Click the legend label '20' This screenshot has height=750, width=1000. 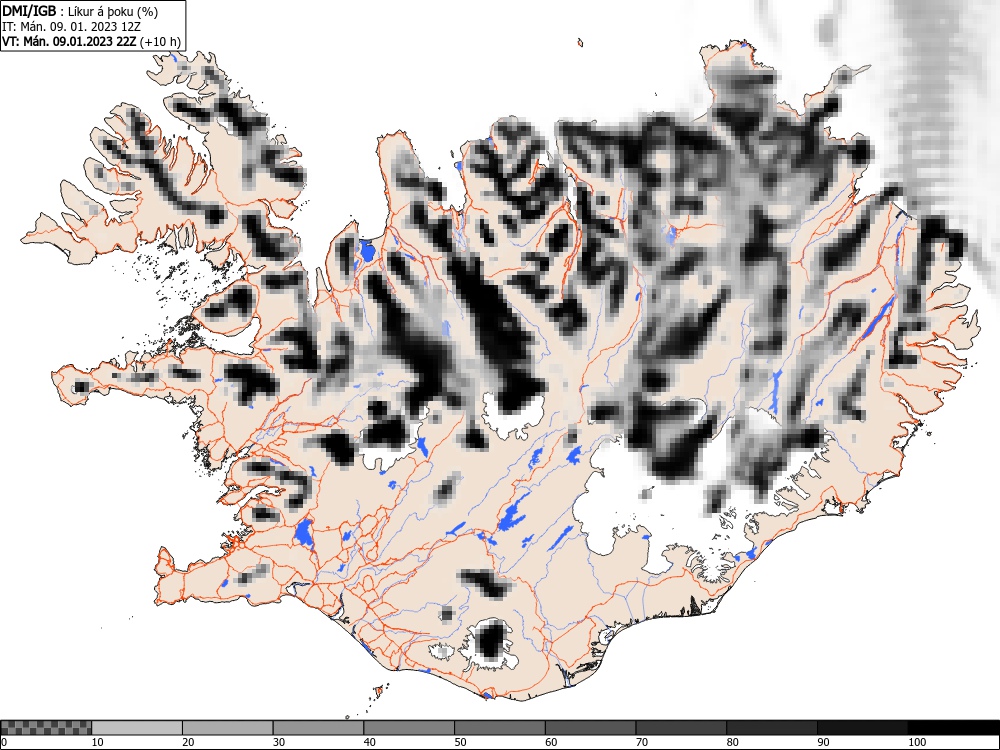click(188, 742)
